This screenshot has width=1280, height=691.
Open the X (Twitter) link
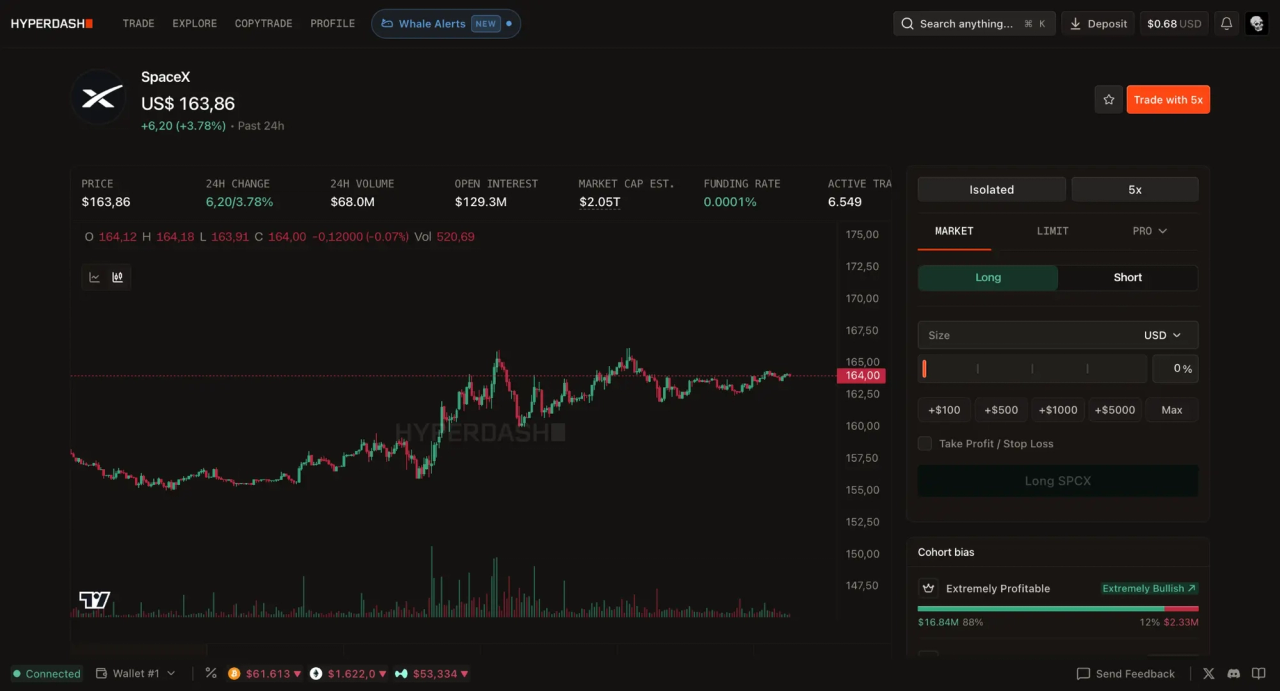pos(1209,674)
